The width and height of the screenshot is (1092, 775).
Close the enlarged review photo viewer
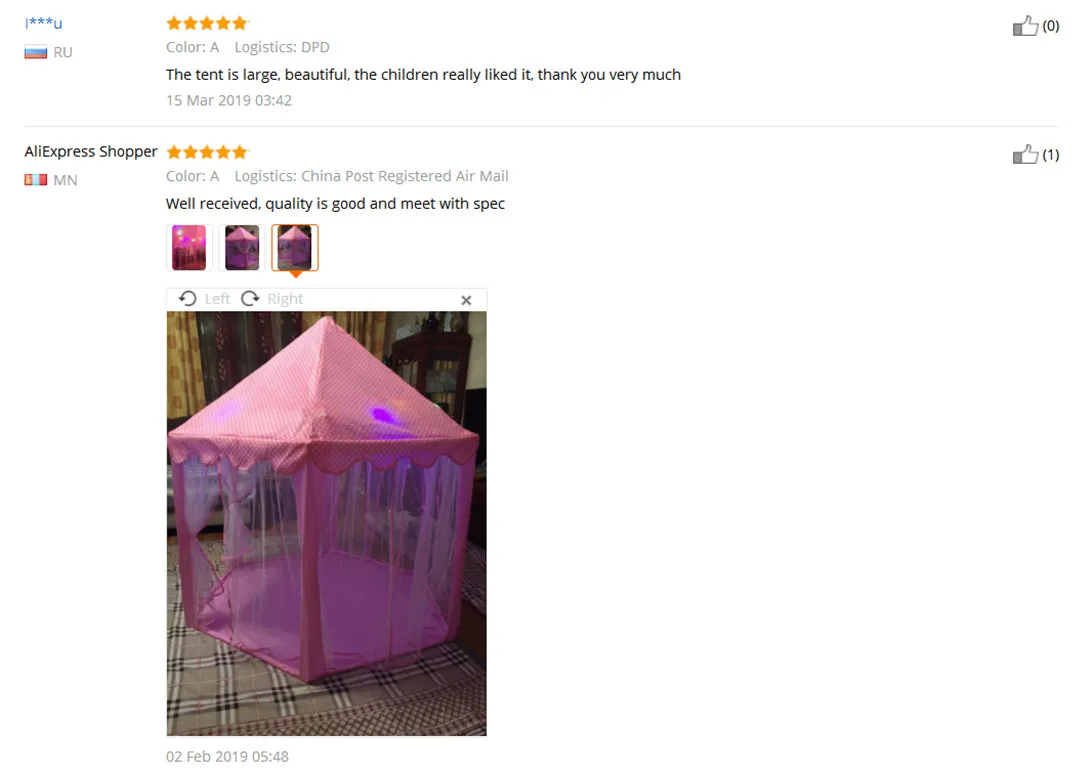click(466, 300)
